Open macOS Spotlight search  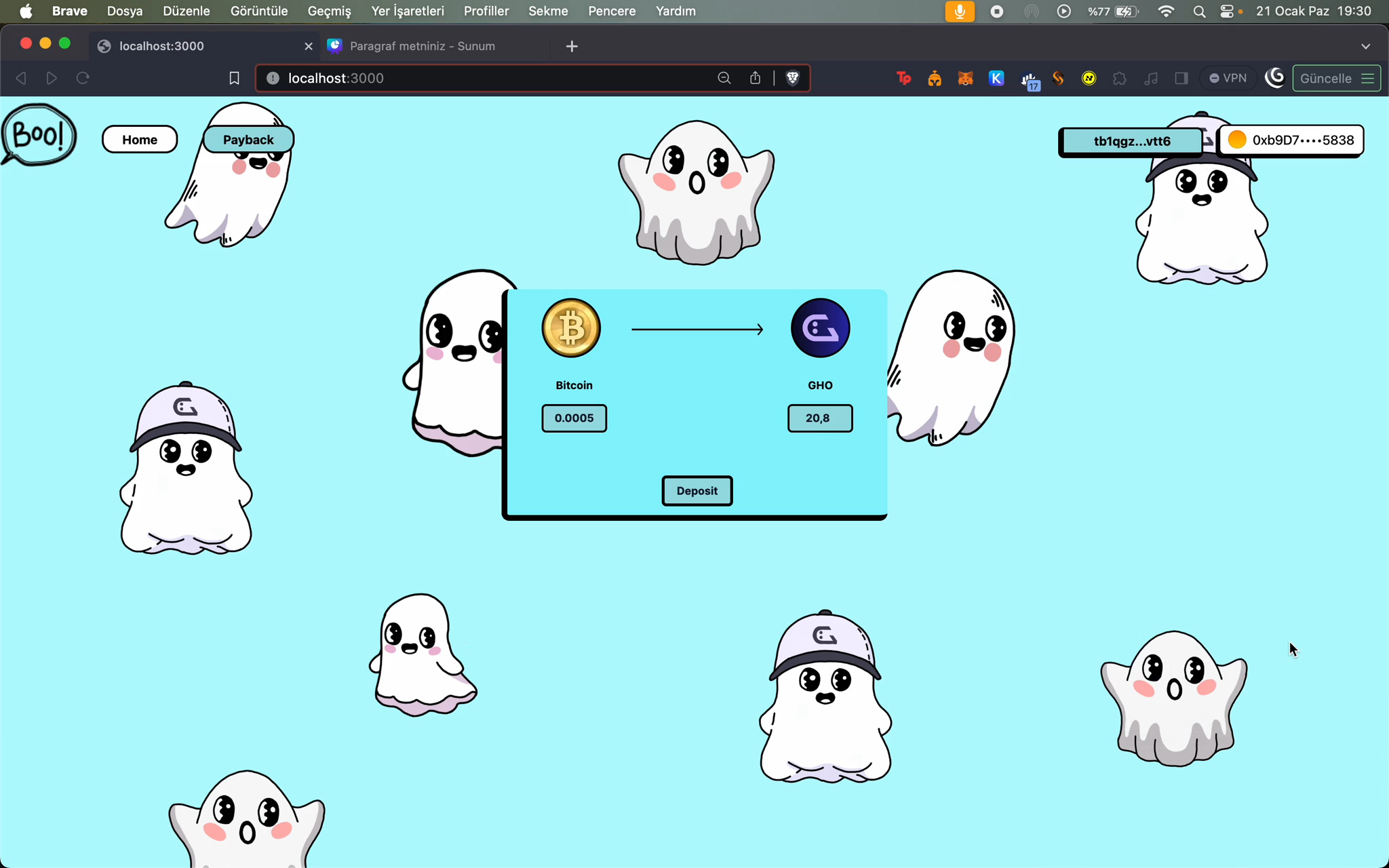pyautogui.click(x=1199, y=12)
